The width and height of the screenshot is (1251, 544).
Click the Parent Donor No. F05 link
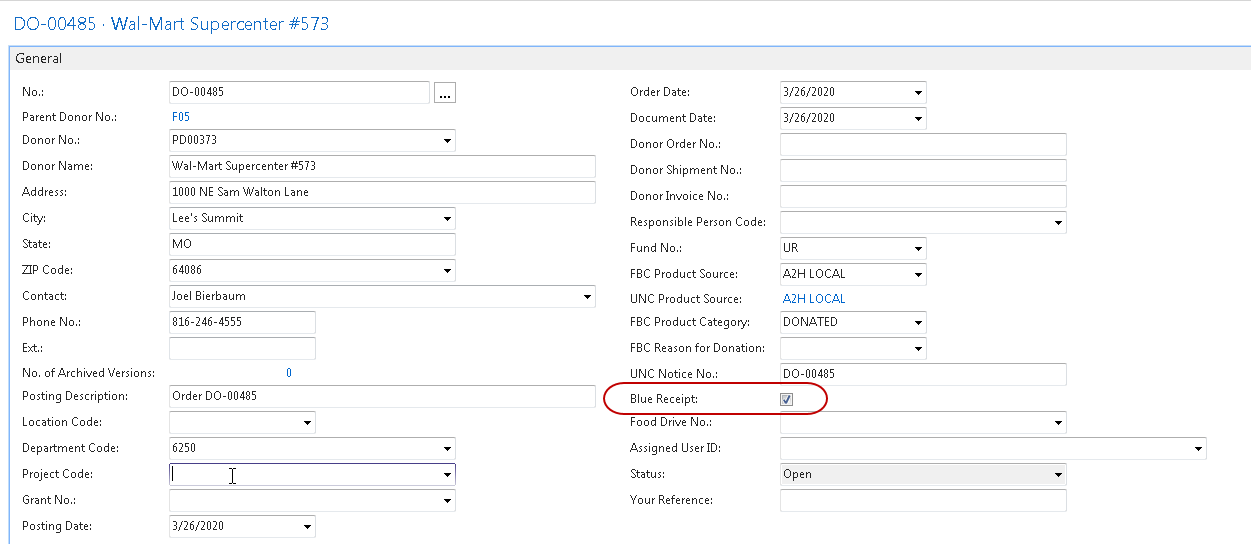(x=181, y=117)
